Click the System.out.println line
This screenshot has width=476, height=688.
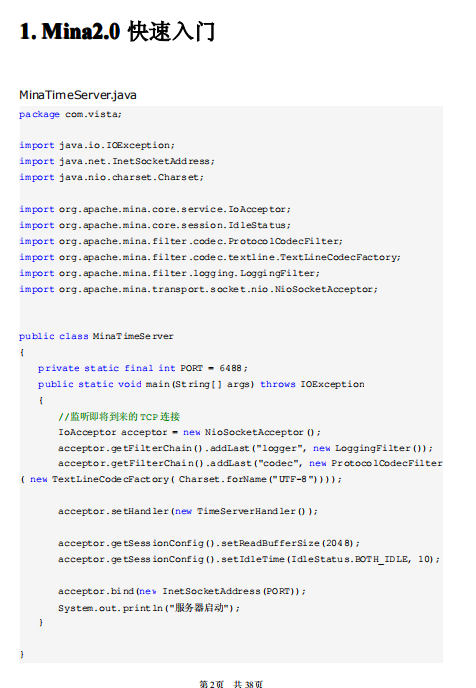click(x=149, y=608)
